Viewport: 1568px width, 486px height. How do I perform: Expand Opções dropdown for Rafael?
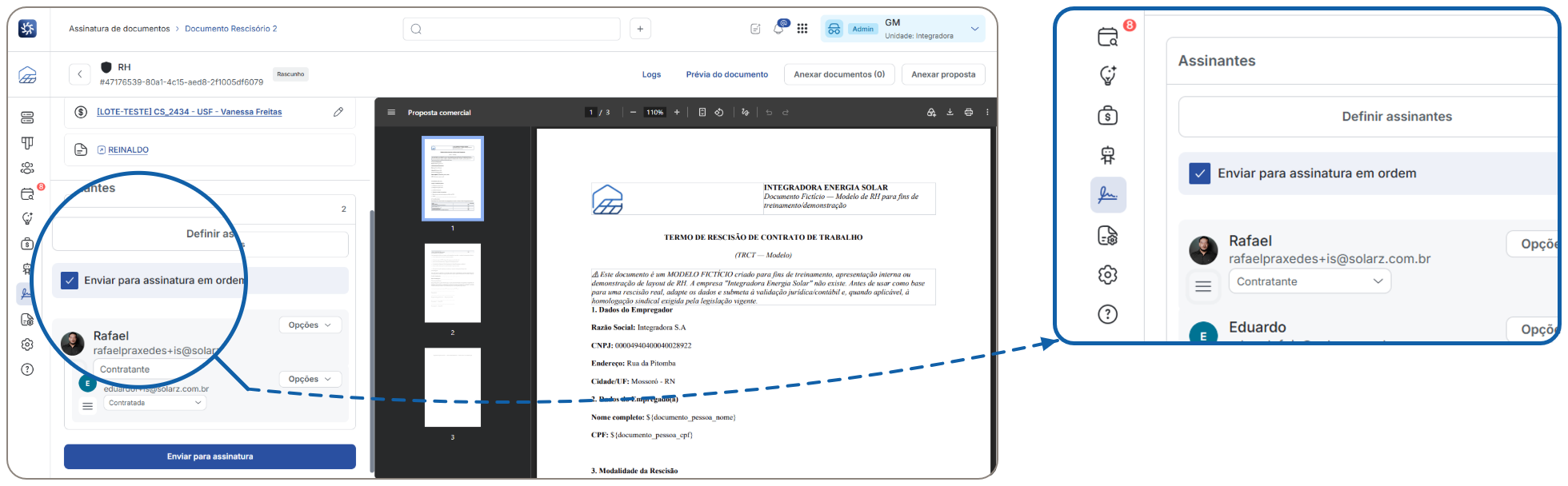point(310,325)
